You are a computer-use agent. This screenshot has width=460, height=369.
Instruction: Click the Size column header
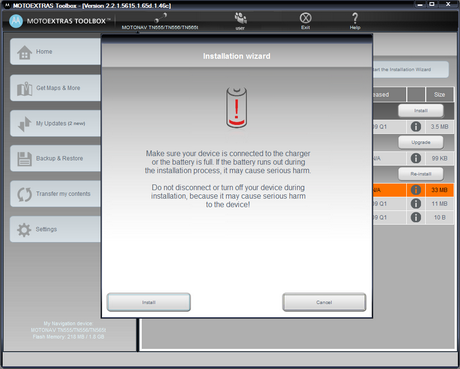pos(439,95)
